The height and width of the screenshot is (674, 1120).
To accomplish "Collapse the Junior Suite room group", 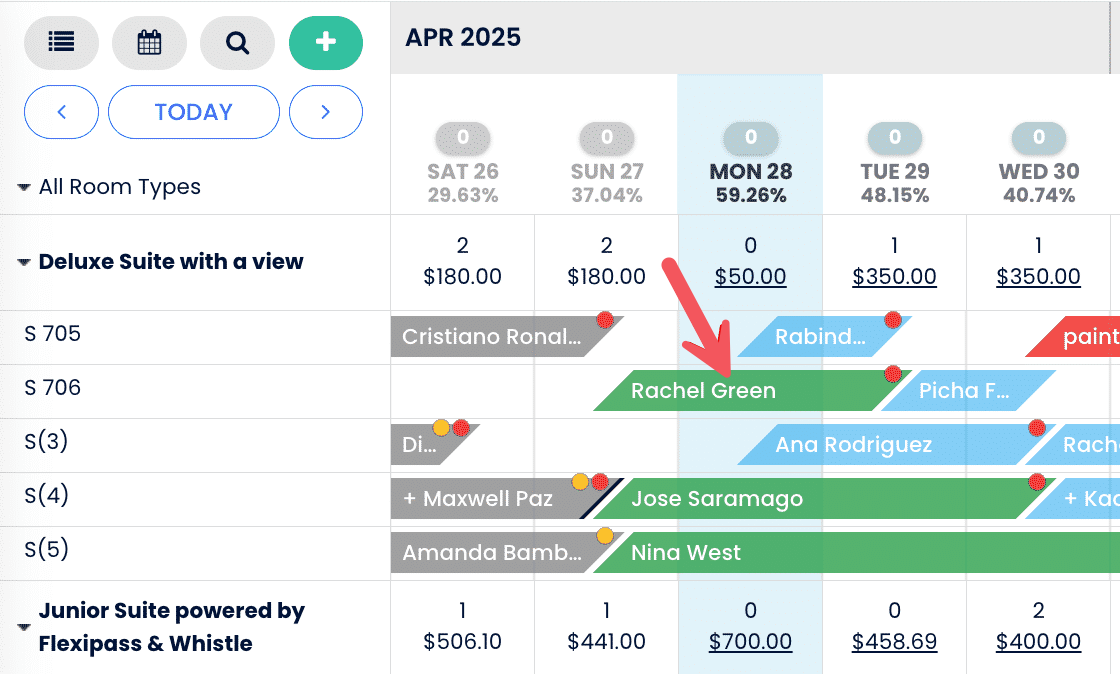I will tap(23, 627).
